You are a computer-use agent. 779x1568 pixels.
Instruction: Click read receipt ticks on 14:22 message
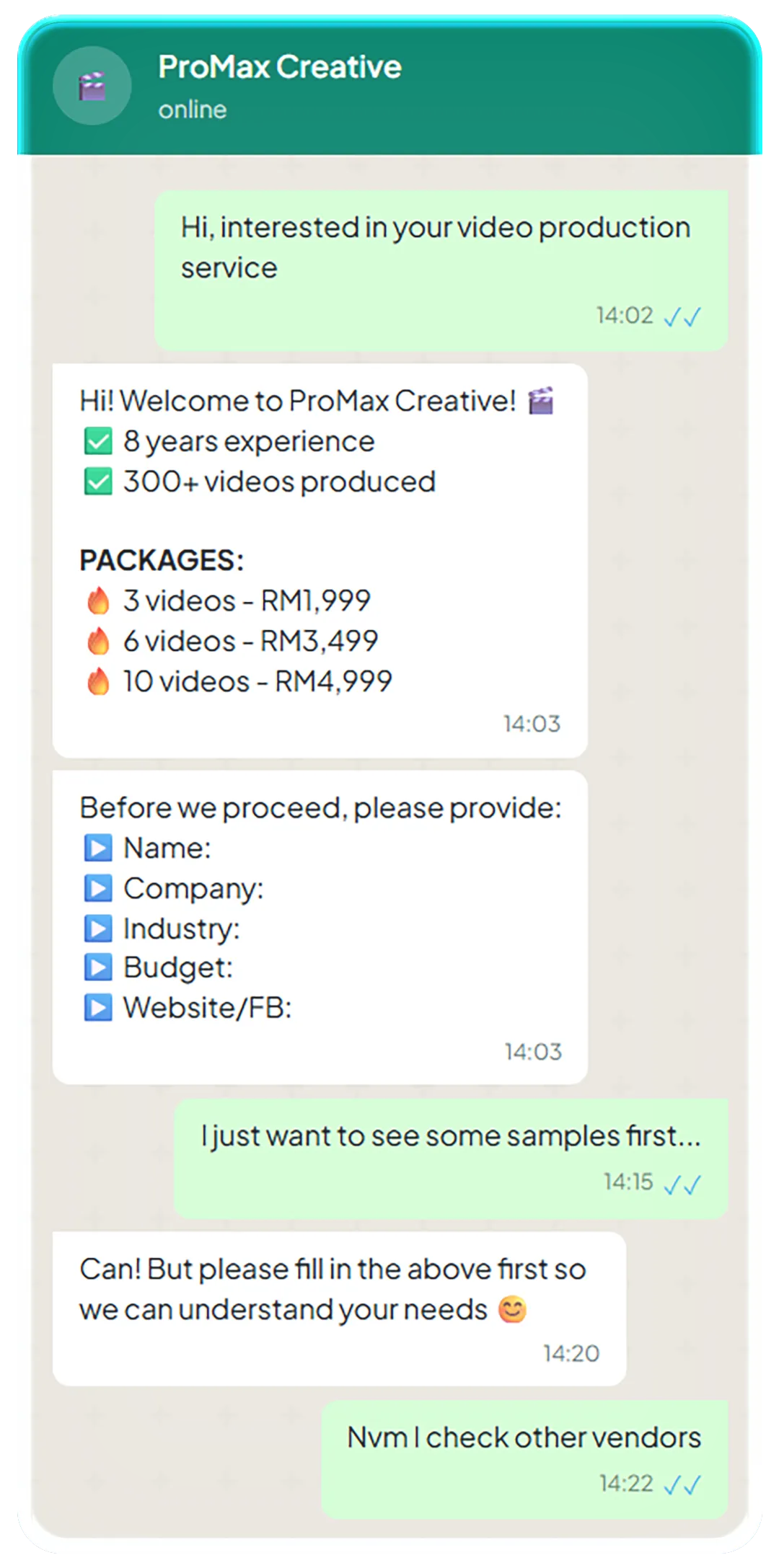[682, 1484]
